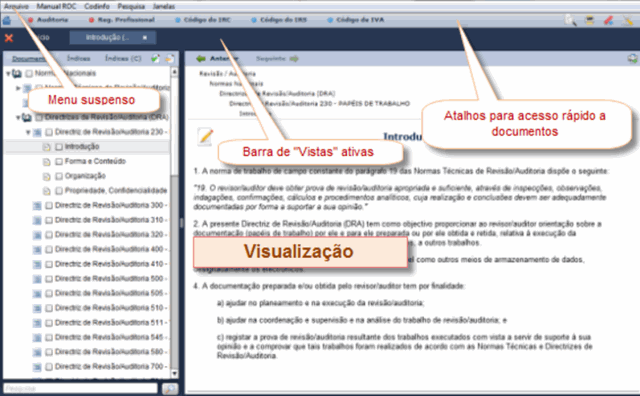640x396 pixels.
Task: Click the print icon in top toolbar
Action: 589,20
